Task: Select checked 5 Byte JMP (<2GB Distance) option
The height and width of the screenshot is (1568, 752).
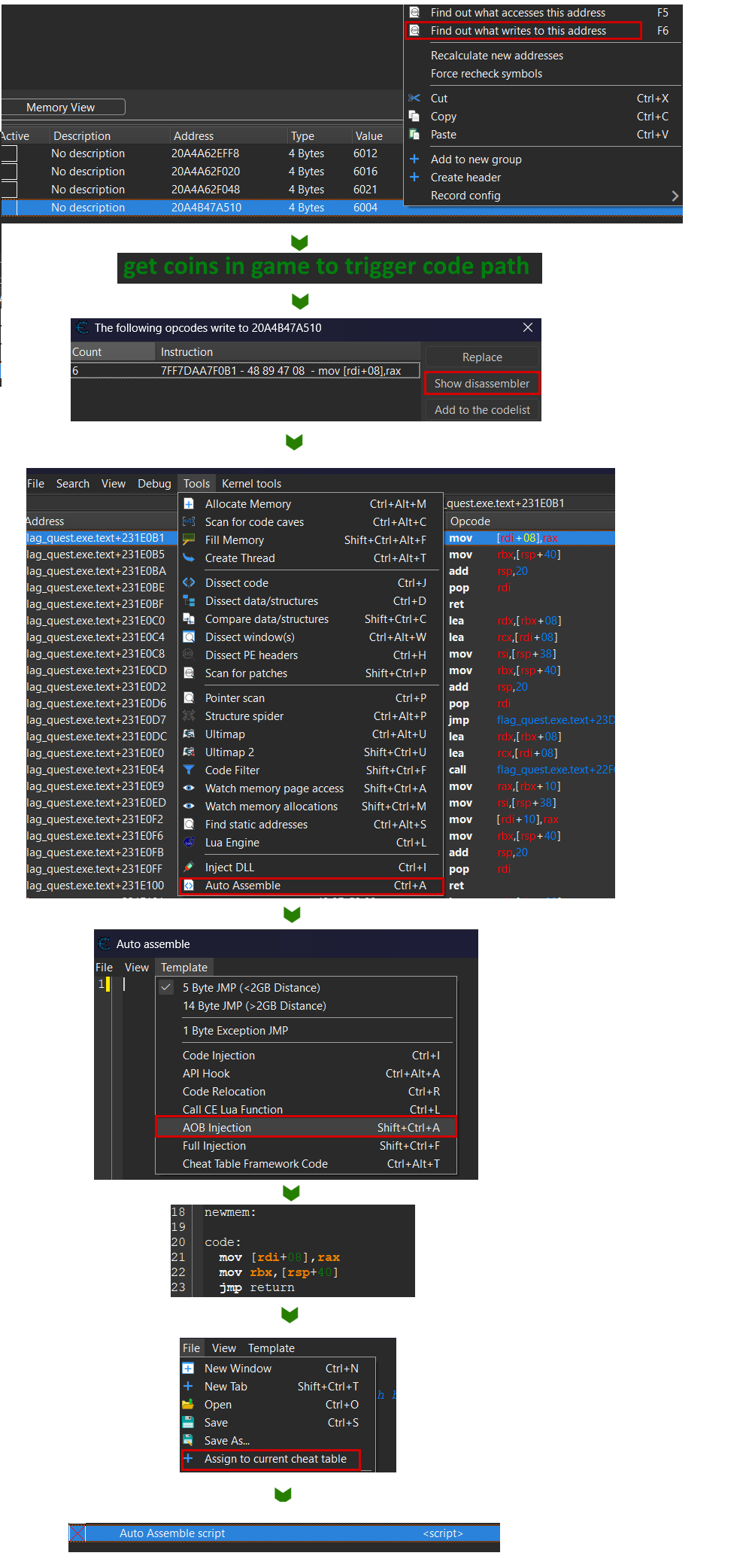Action: (306, 988)
